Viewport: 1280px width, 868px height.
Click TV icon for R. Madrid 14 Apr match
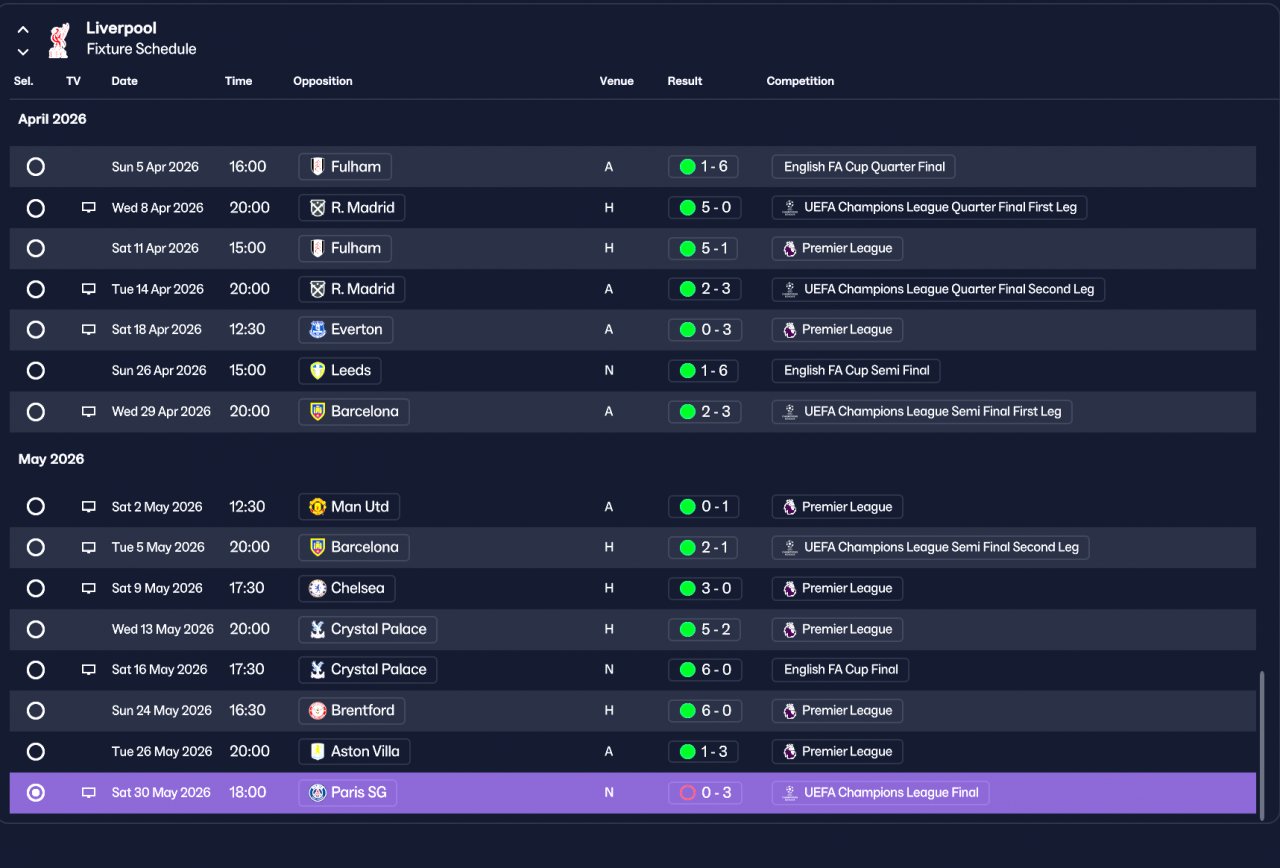tap(89, 289)
